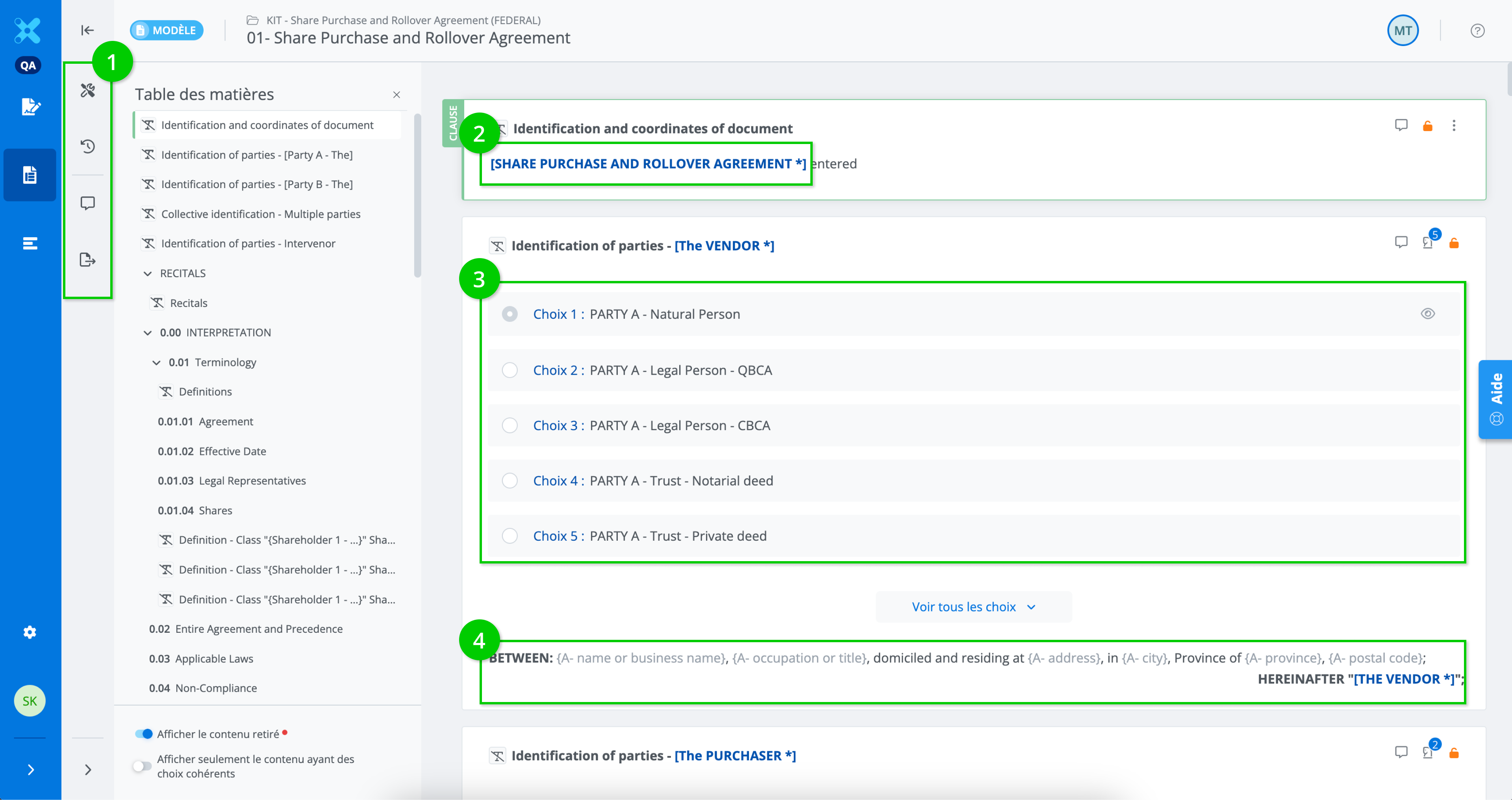1512x800 pixels.
Task: Open the tools (wrench) panel icon
Action: [x=87, y=91]
